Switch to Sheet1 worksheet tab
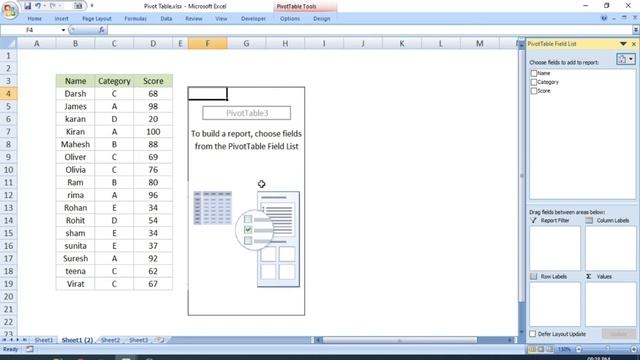The height and width of the screenshot is (360, 640). point(44,340)
